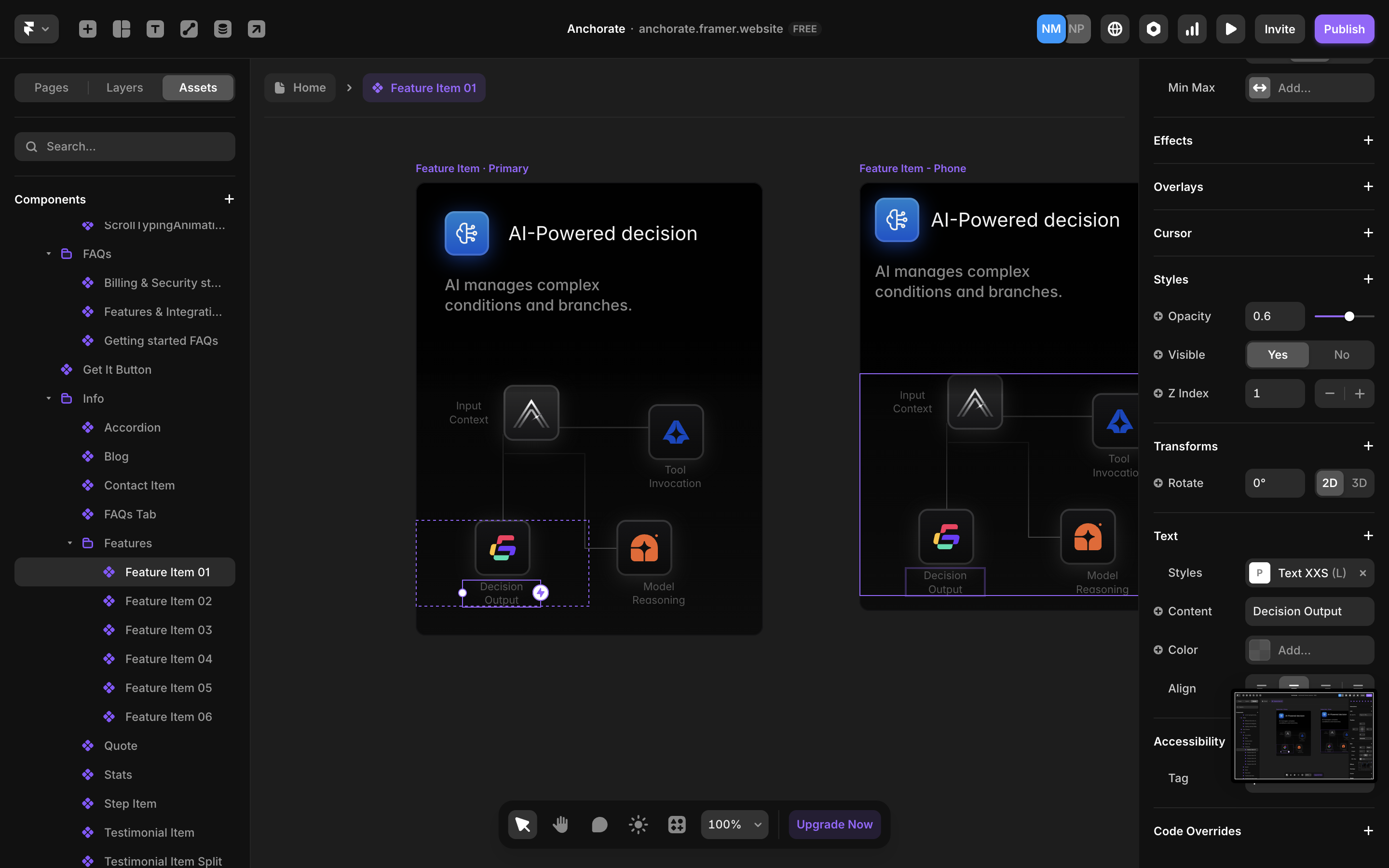This screenshot has width=1389, height=868.
Task: Click the Publish button
Action: click(1344, 29)
